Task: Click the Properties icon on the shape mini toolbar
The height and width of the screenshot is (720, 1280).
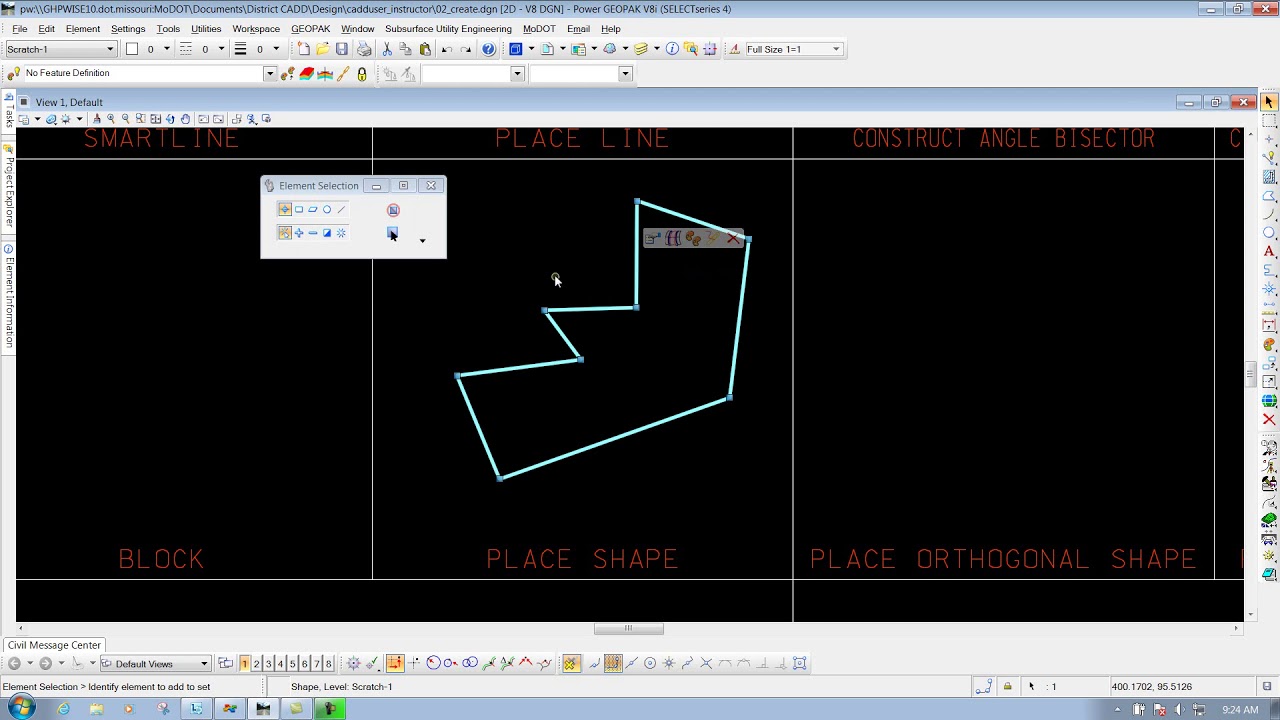Action: (x=653, y=238)
